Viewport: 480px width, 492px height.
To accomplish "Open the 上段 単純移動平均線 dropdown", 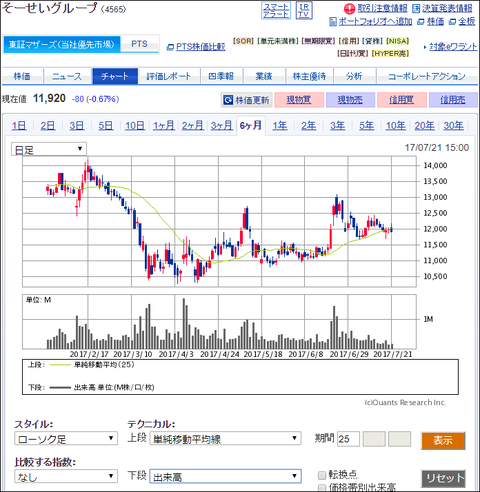I will click(225, 438).
